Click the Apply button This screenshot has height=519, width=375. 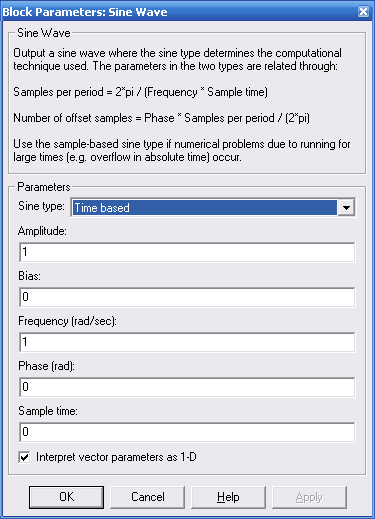click(309, 497)
